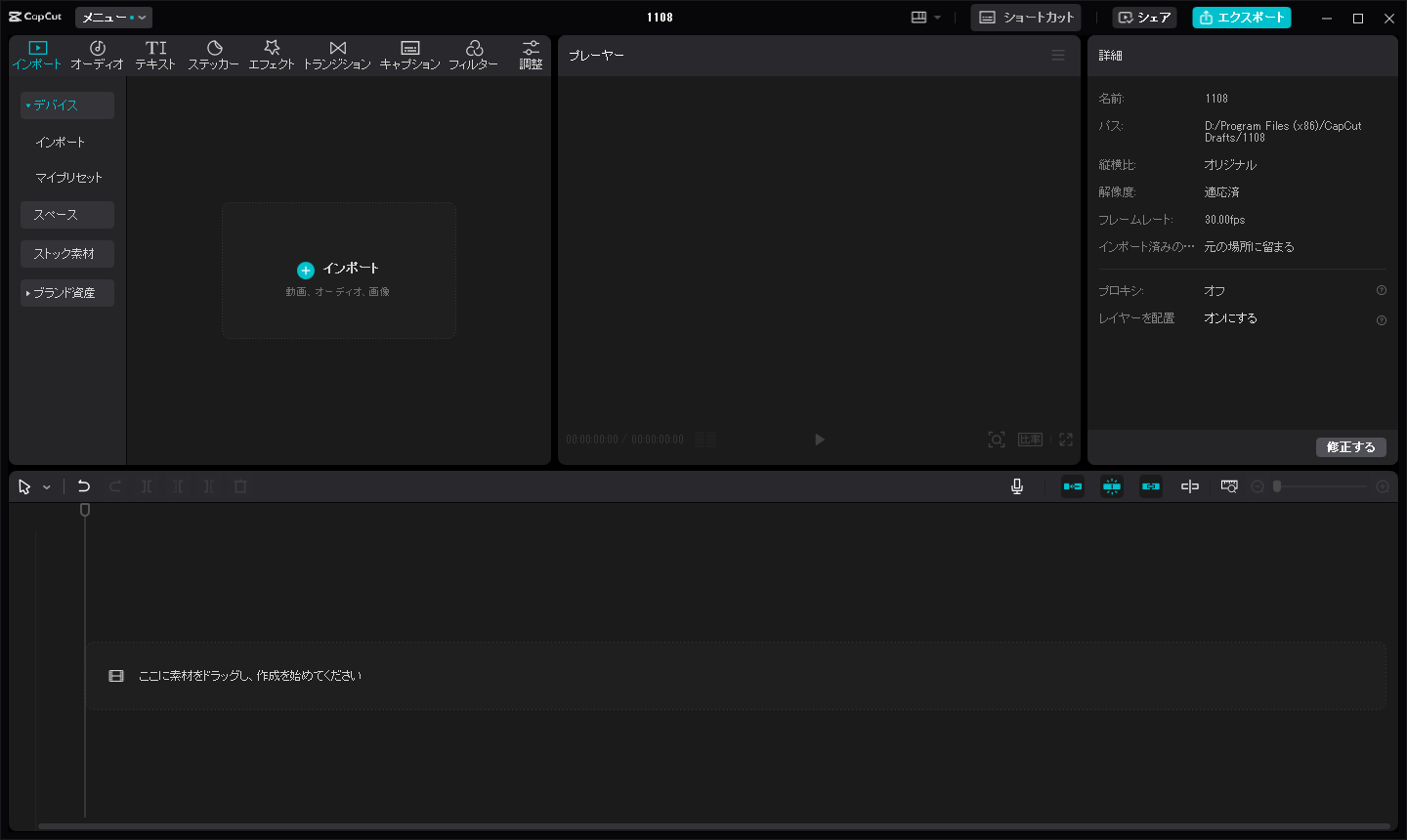Screen dimensions: 1407x840
Task: Click the proxy オフ value
Action: (x=1215, y=291)
